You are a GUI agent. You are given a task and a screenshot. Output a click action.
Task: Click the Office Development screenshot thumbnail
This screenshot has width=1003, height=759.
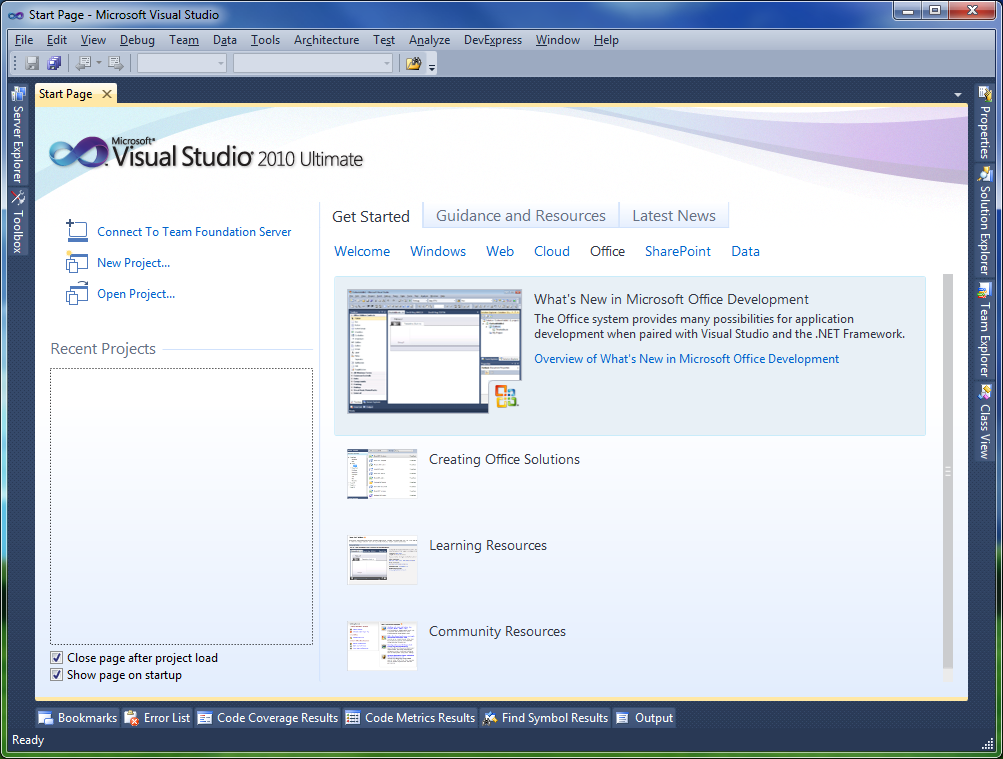click(434, 351)
